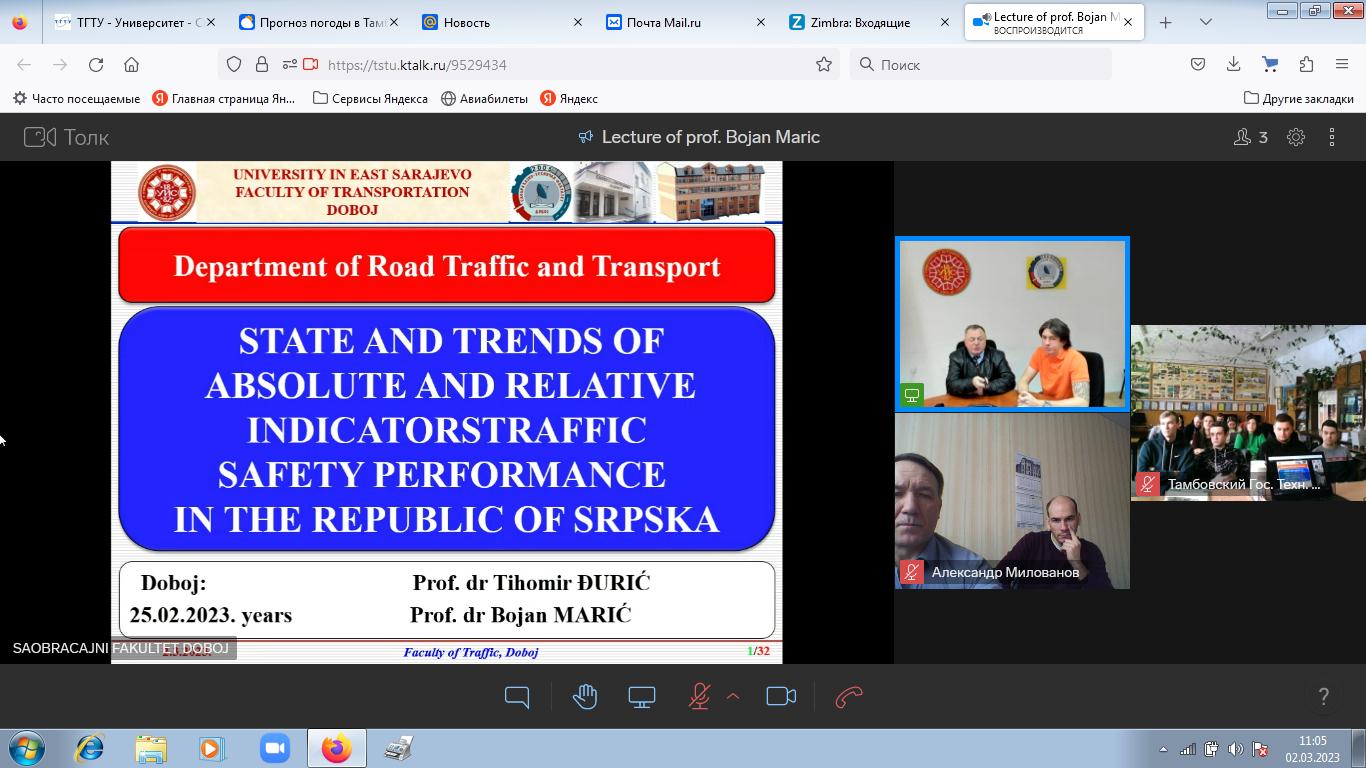Image resolution: width=1366 pixels, height=768 pixels.
Task: Unmute the microphone
Action: pos(699,697)
